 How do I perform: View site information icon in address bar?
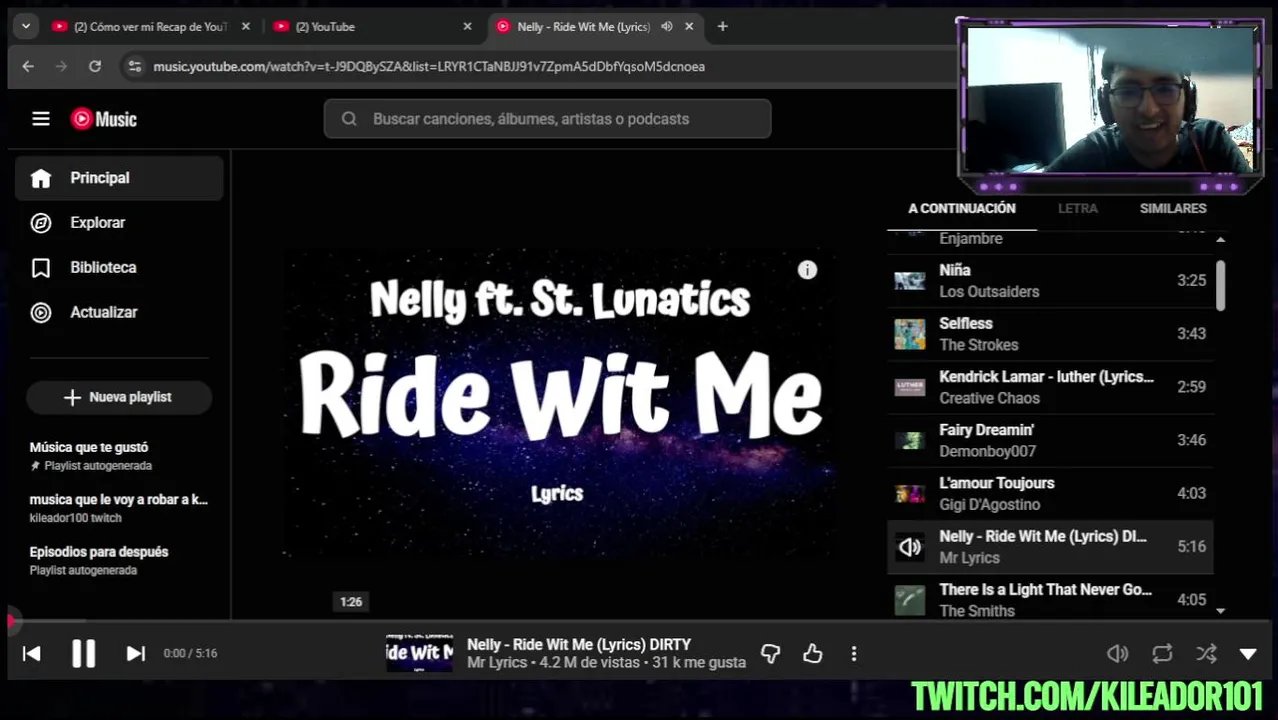(x=134, y=66)
